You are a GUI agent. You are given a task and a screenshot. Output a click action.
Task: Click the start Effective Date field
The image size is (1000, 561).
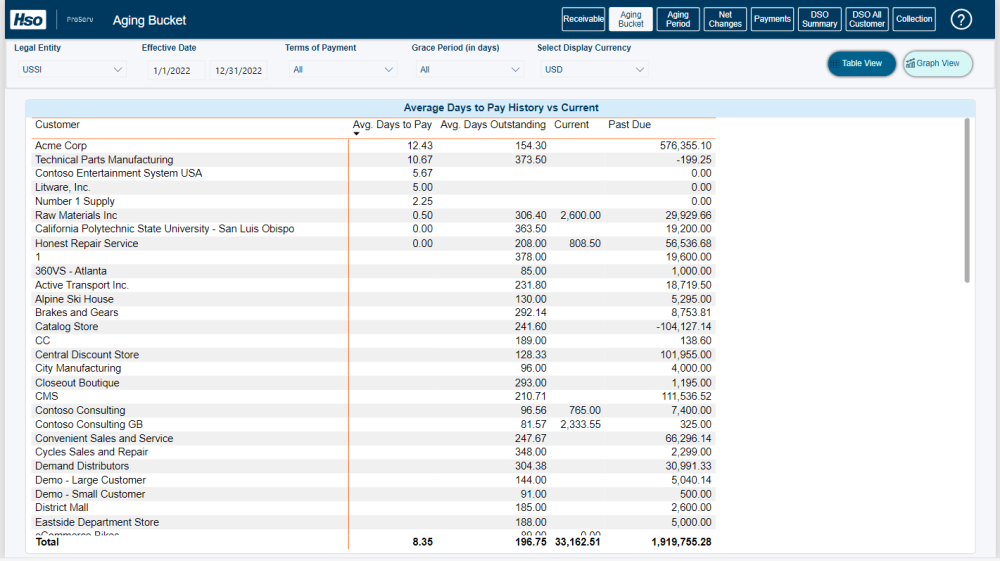[176, 71]
